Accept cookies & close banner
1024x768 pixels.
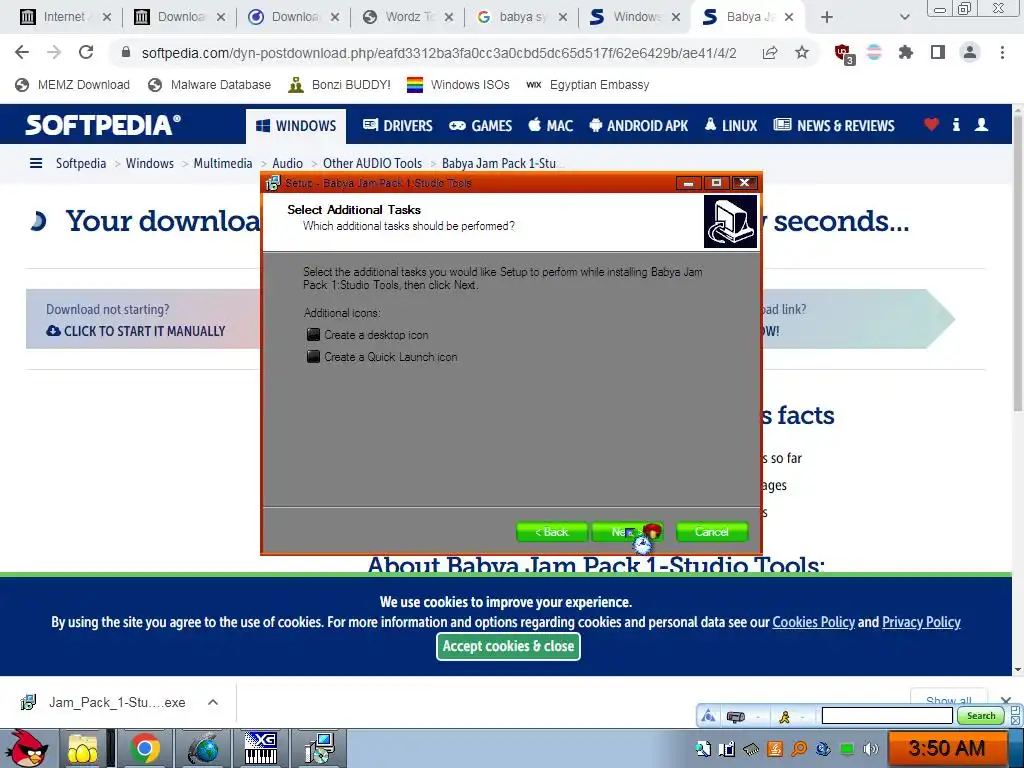coord(508,647)
